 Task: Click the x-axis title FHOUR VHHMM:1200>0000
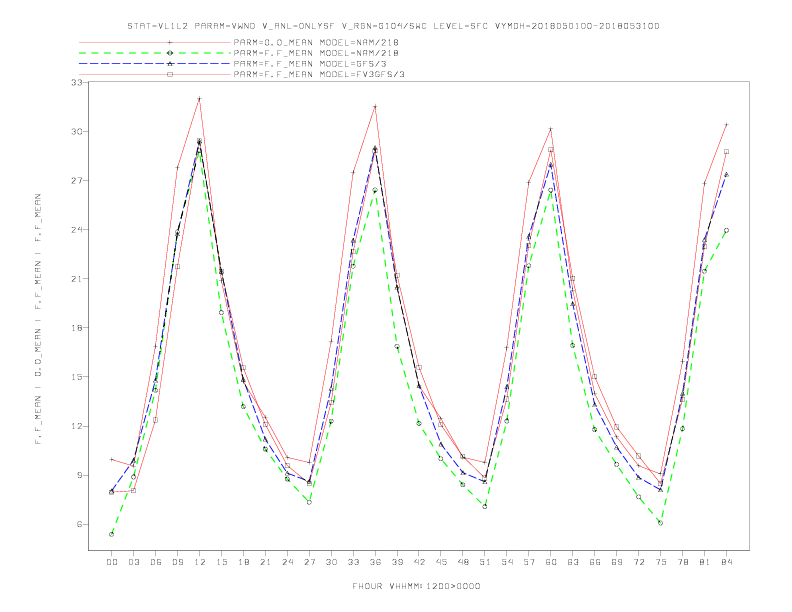point(416,586)
